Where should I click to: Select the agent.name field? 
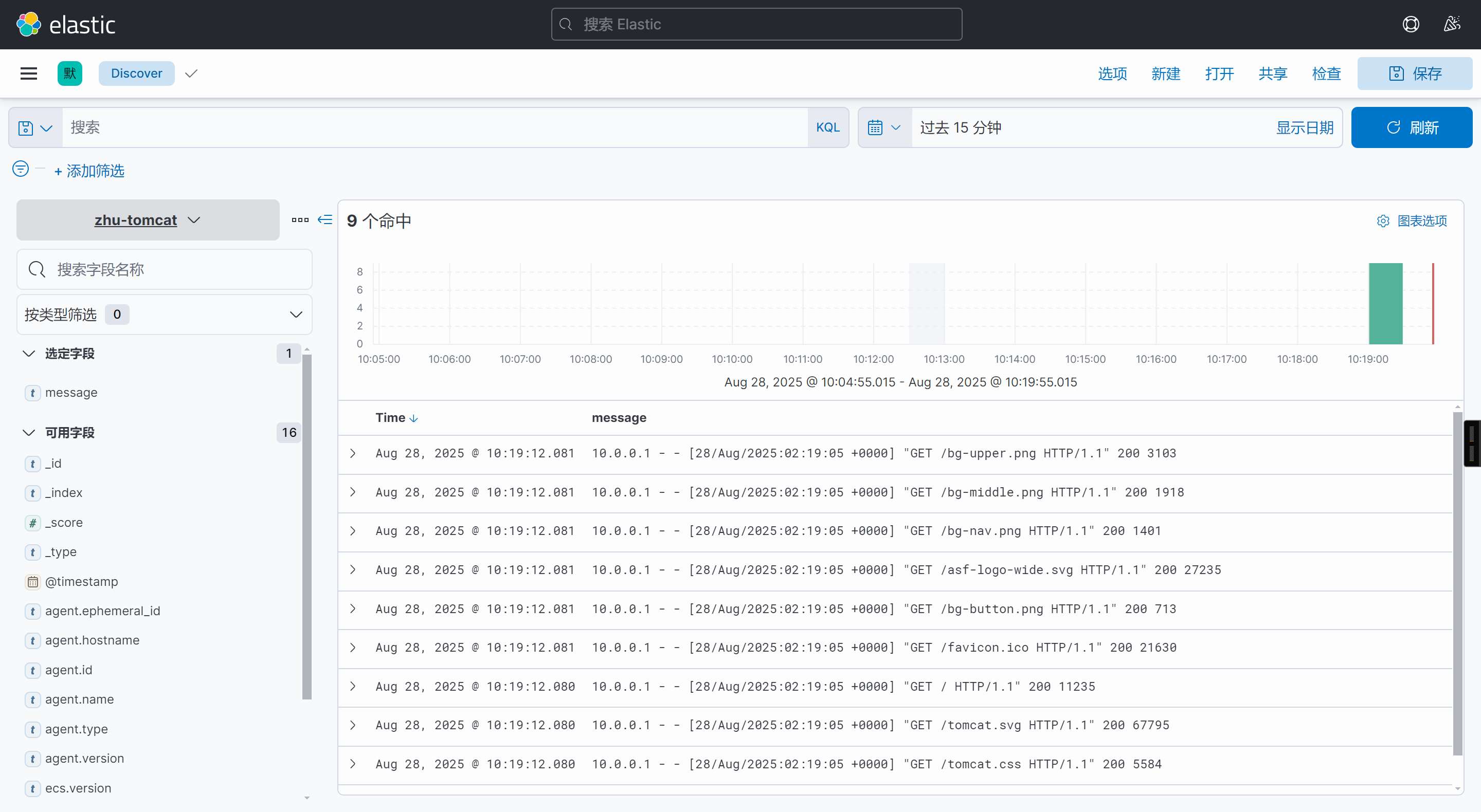[79, 699]
